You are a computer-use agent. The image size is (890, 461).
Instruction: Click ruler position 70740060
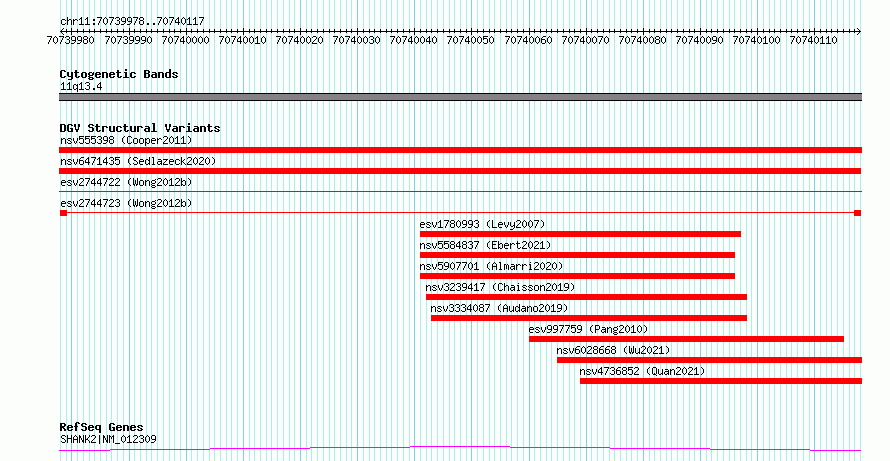[x=528, y=40]
